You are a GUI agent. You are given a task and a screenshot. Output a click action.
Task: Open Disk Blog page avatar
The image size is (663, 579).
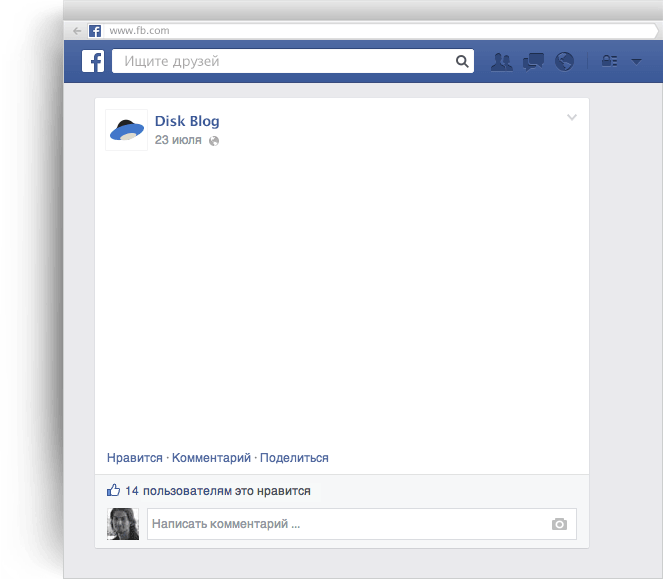click(x=126, y=130)
